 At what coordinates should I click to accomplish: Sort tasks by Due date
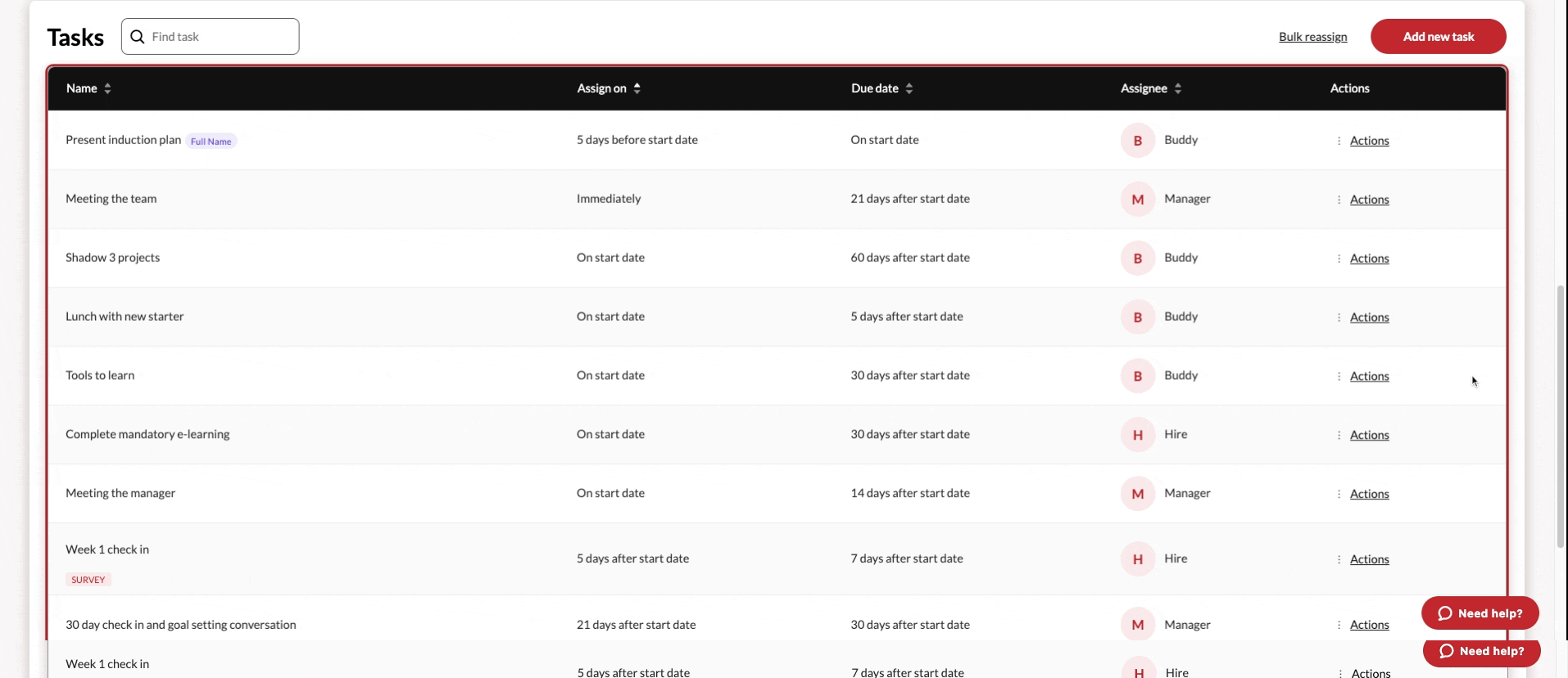tap(909, 88)
